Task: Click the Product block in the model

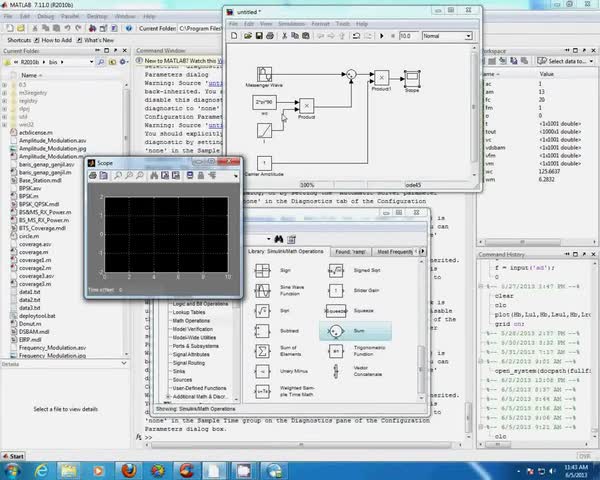Action: (307, 105)
